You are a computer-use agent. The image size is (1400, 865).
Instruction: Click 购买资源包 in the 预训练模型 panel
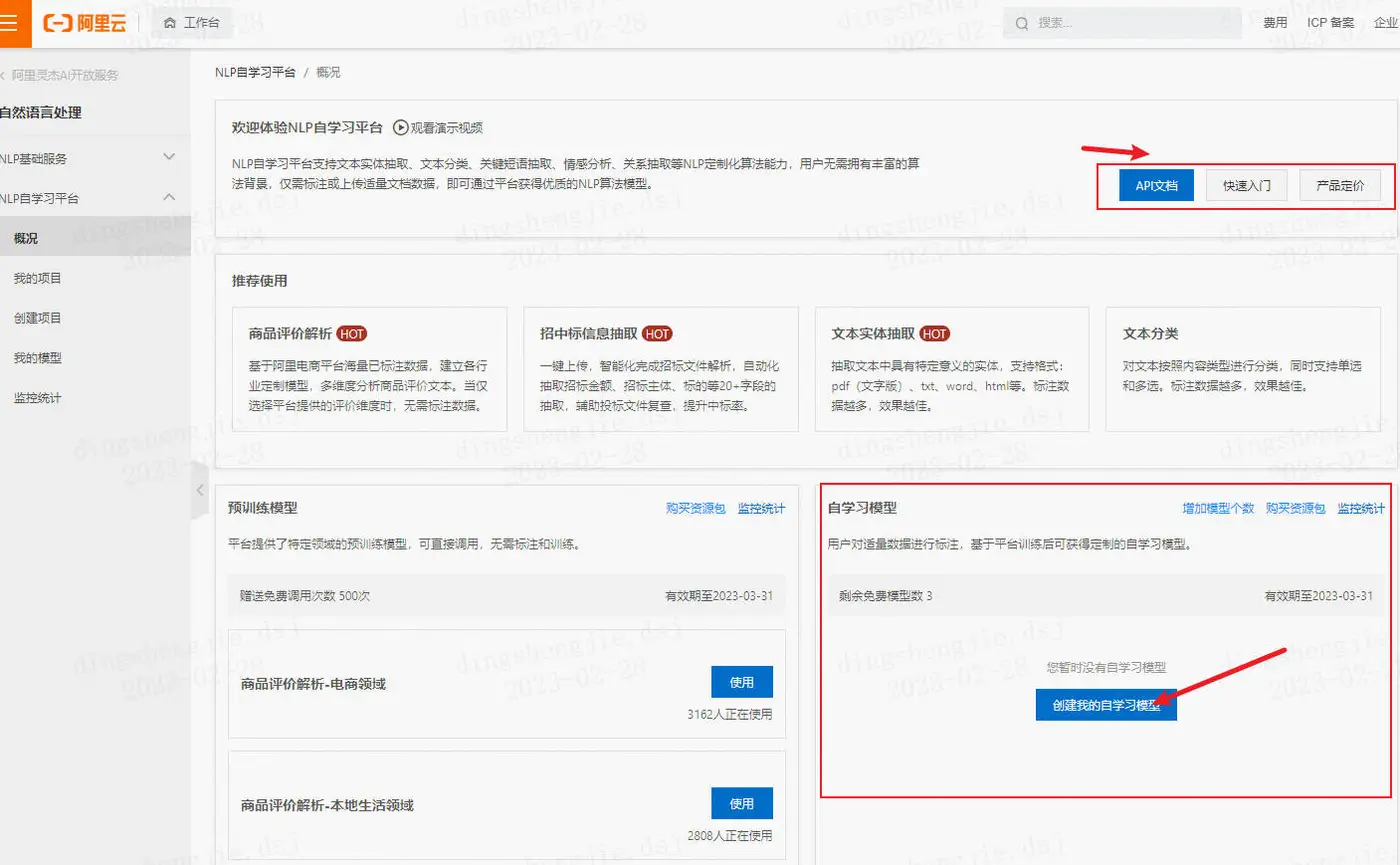696,509
